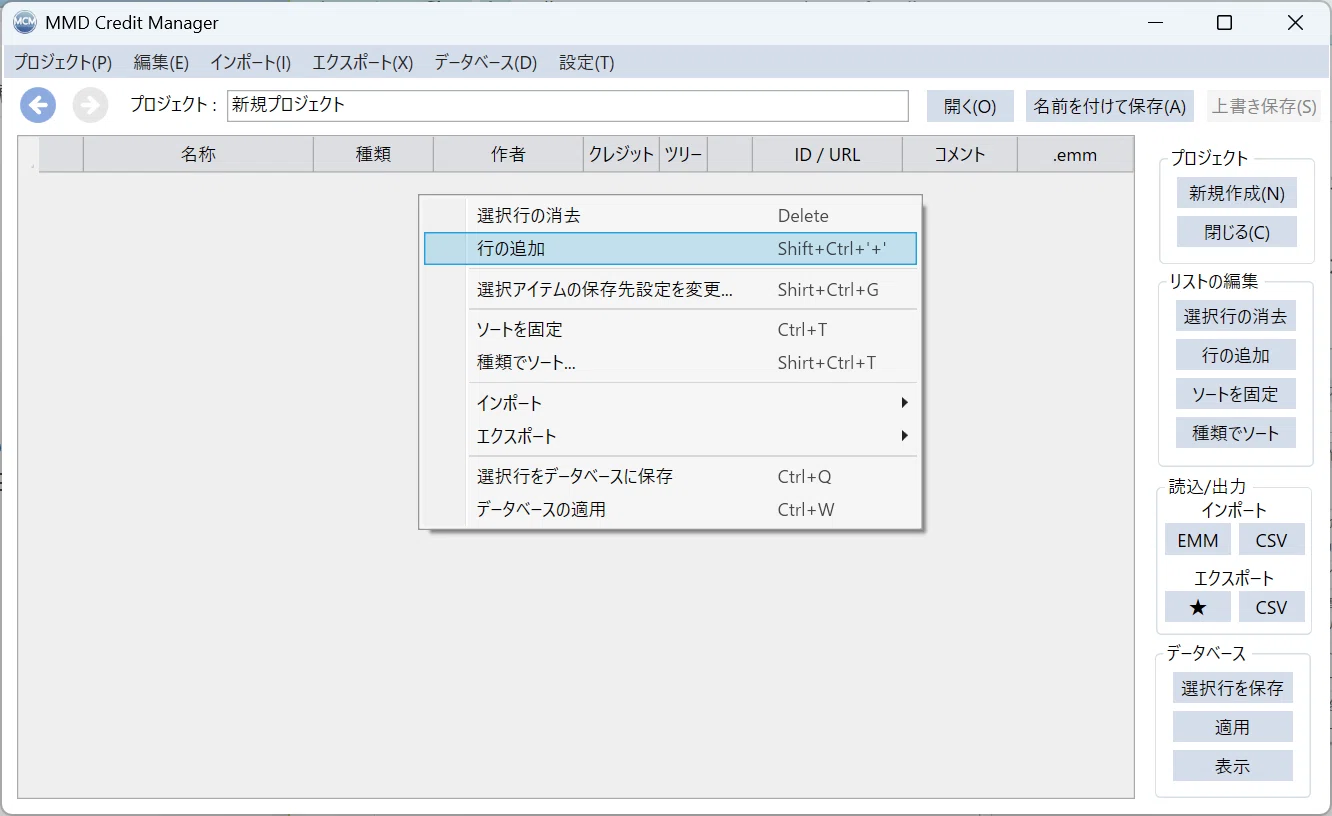Open the 設定(T) menu
This screenshot has width=1332, height=816.
586,63
